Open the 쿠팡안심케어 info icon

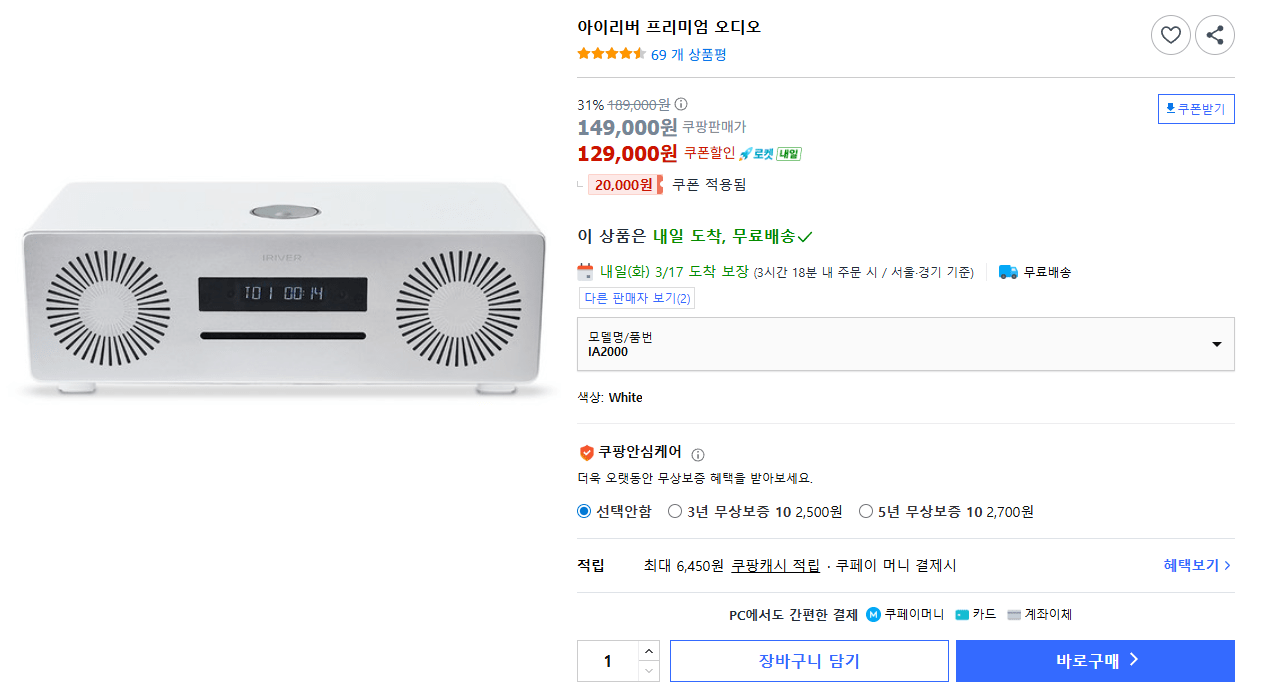click(x=698, y=454)
